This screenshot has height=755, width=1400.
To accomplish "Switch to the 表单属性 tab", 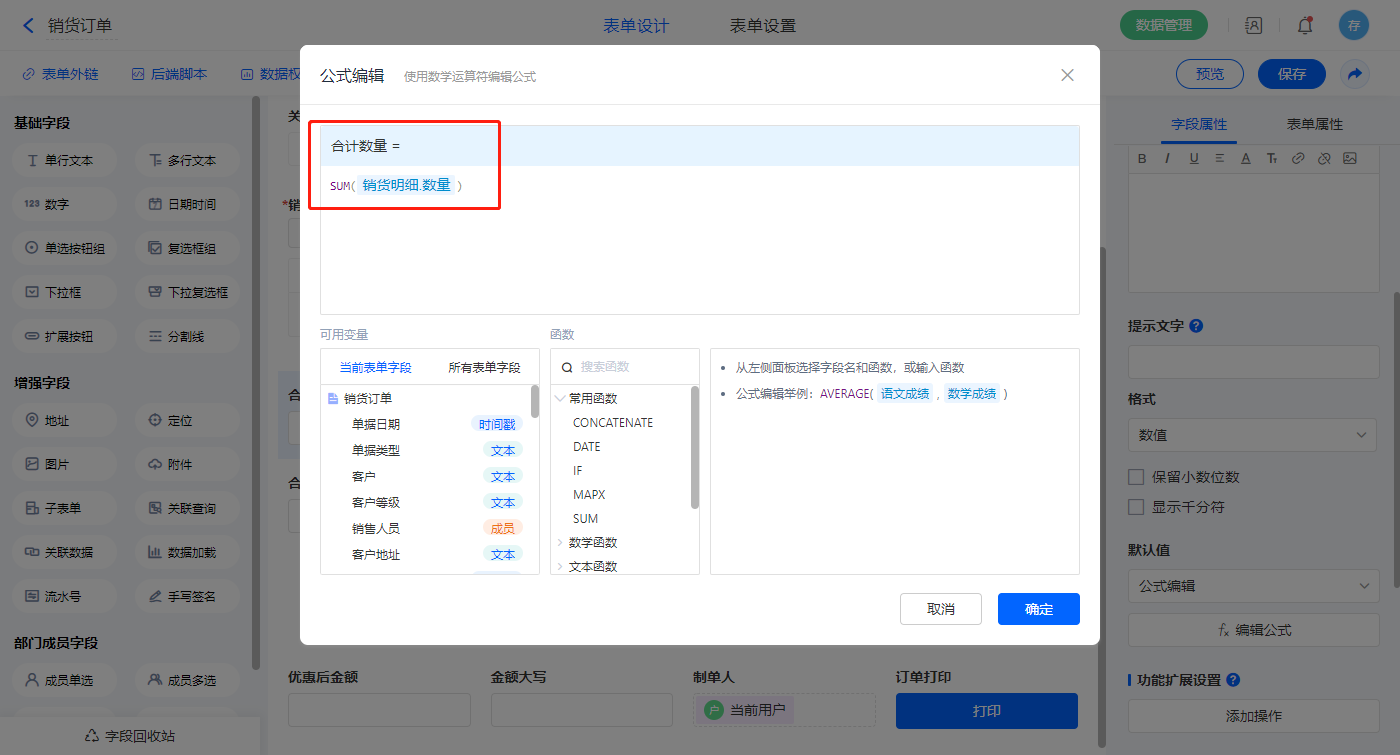I will [x=1314, y=124].
